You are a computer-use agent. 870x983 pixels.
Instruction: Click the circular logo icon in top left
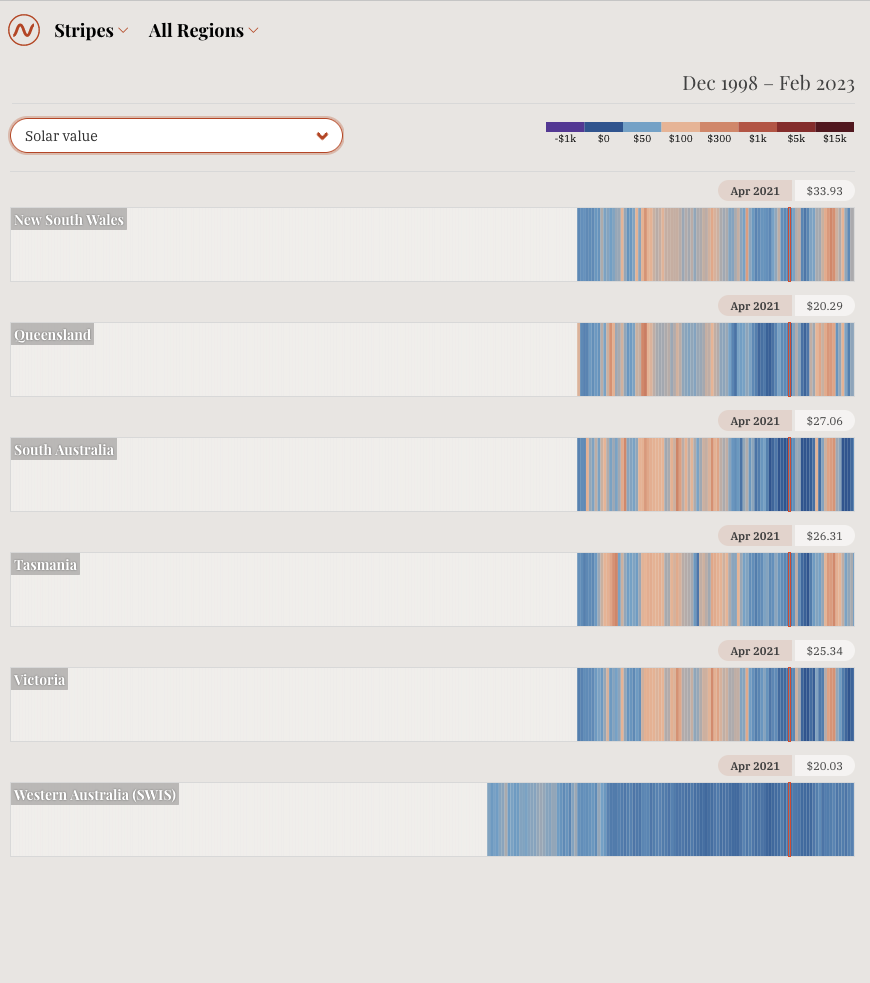[x=23, y=30]
